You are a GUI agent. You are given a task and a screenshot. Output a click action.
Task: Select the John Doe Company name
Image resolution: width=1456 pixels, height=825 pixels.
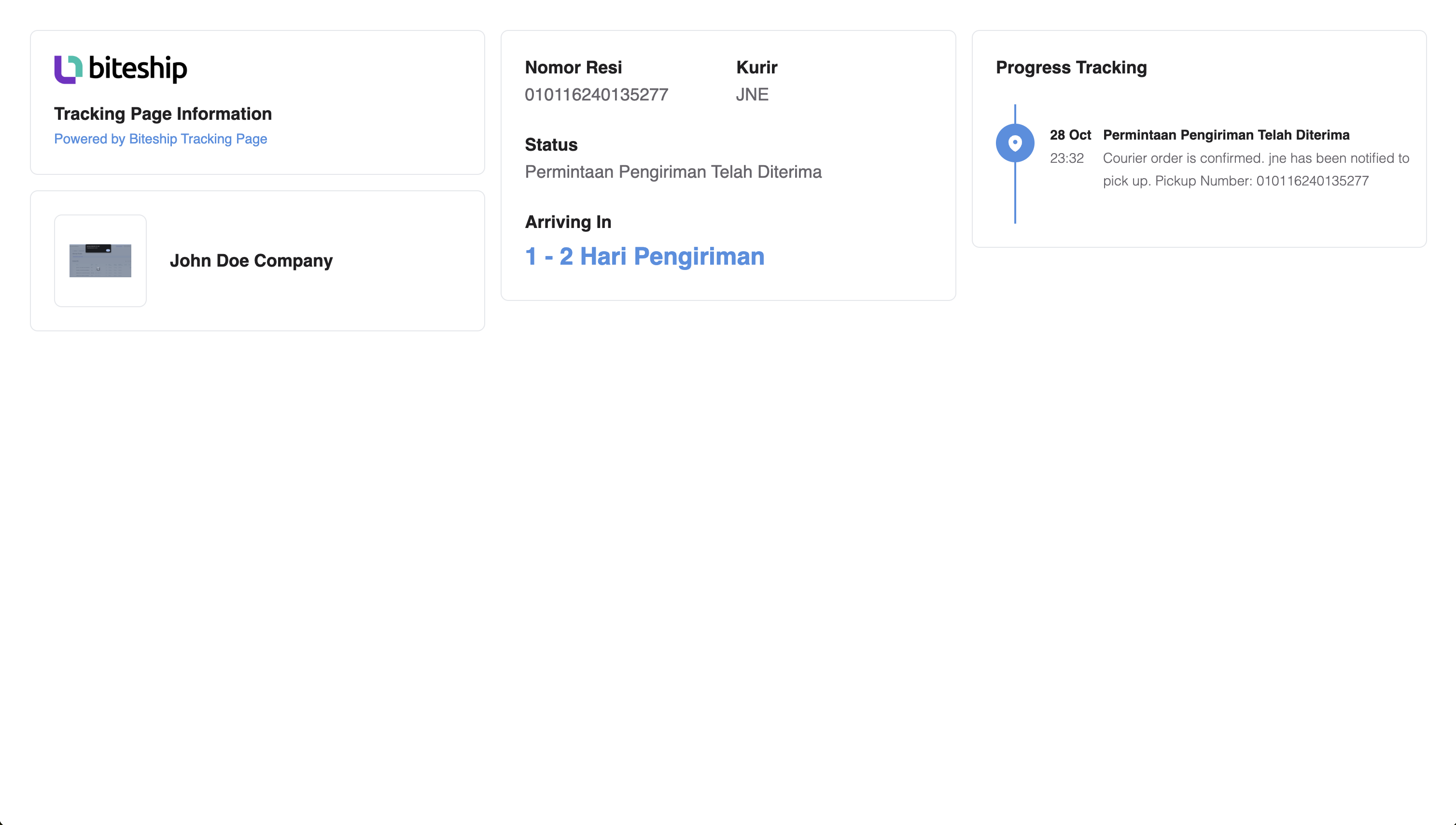pyautogui.click(x=251, y=261)
